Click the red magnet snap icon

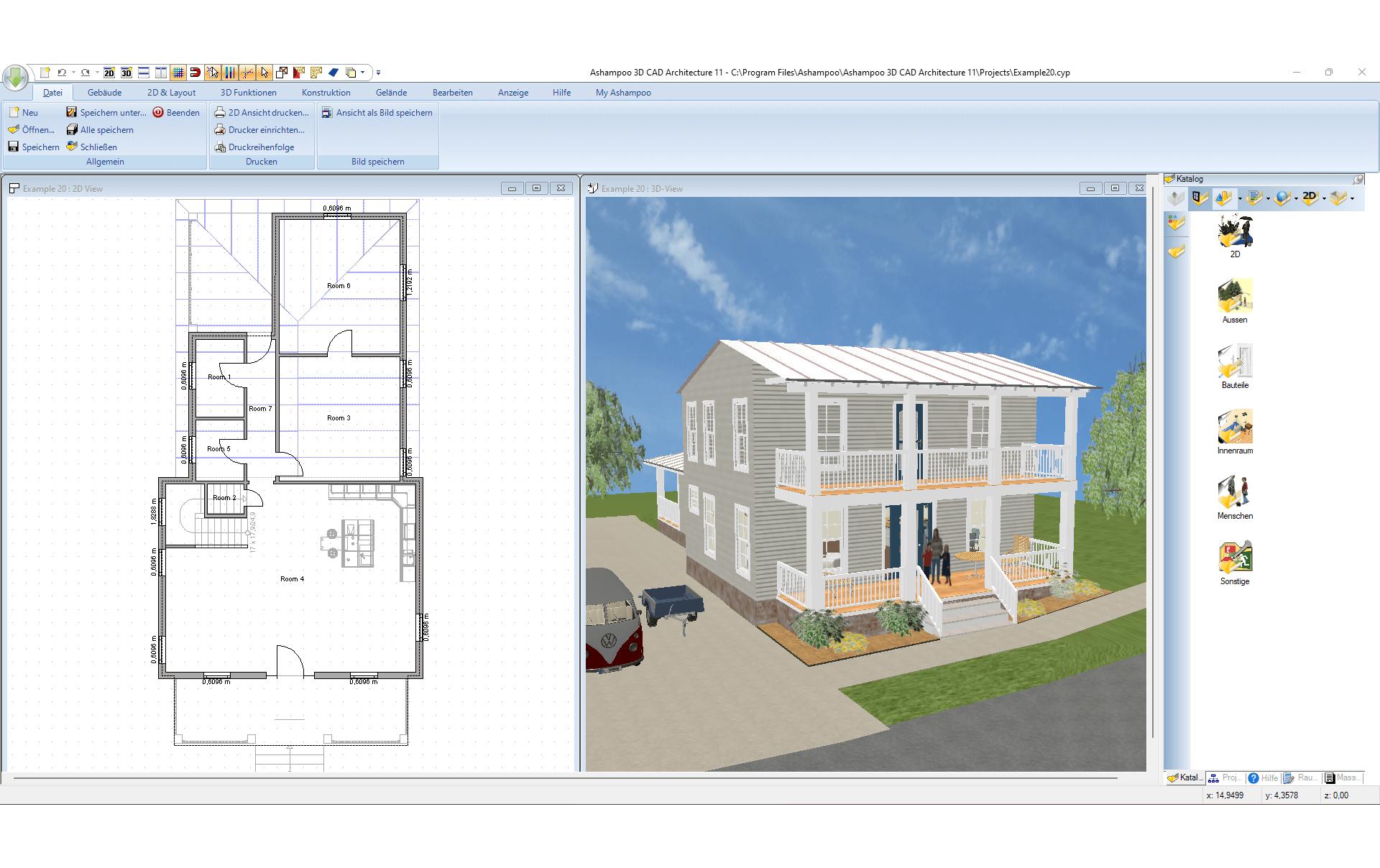point(195,73)
